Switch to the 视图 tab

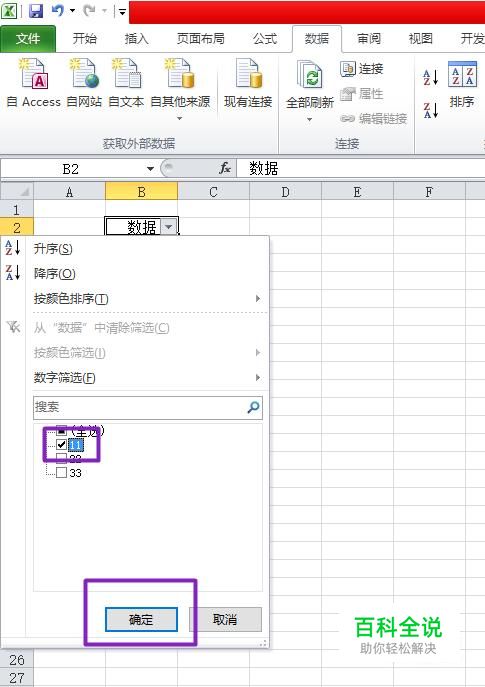pyautogui.click(x=421, y=39)
